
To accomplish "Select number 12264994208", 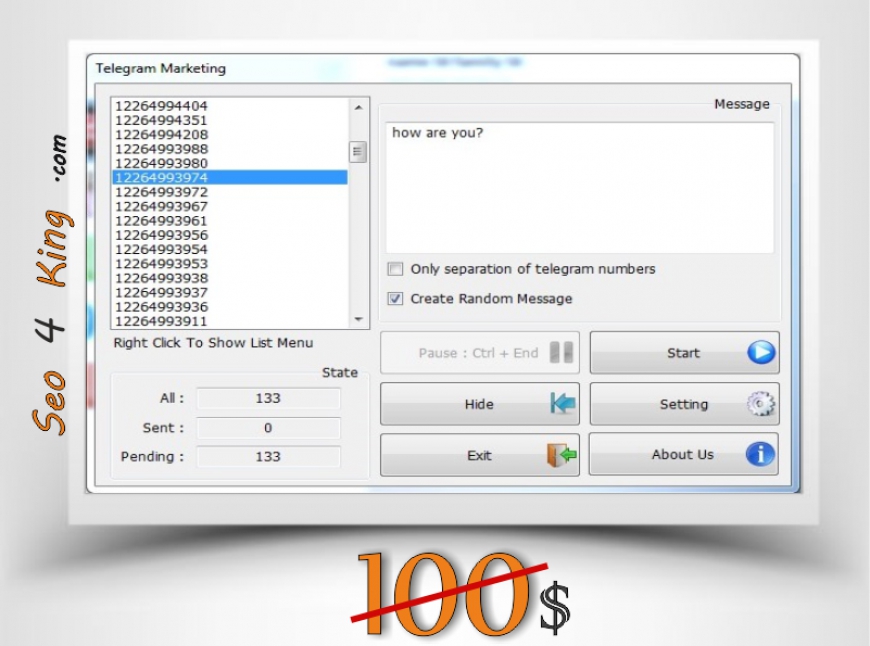I will (x=230, y=135).
